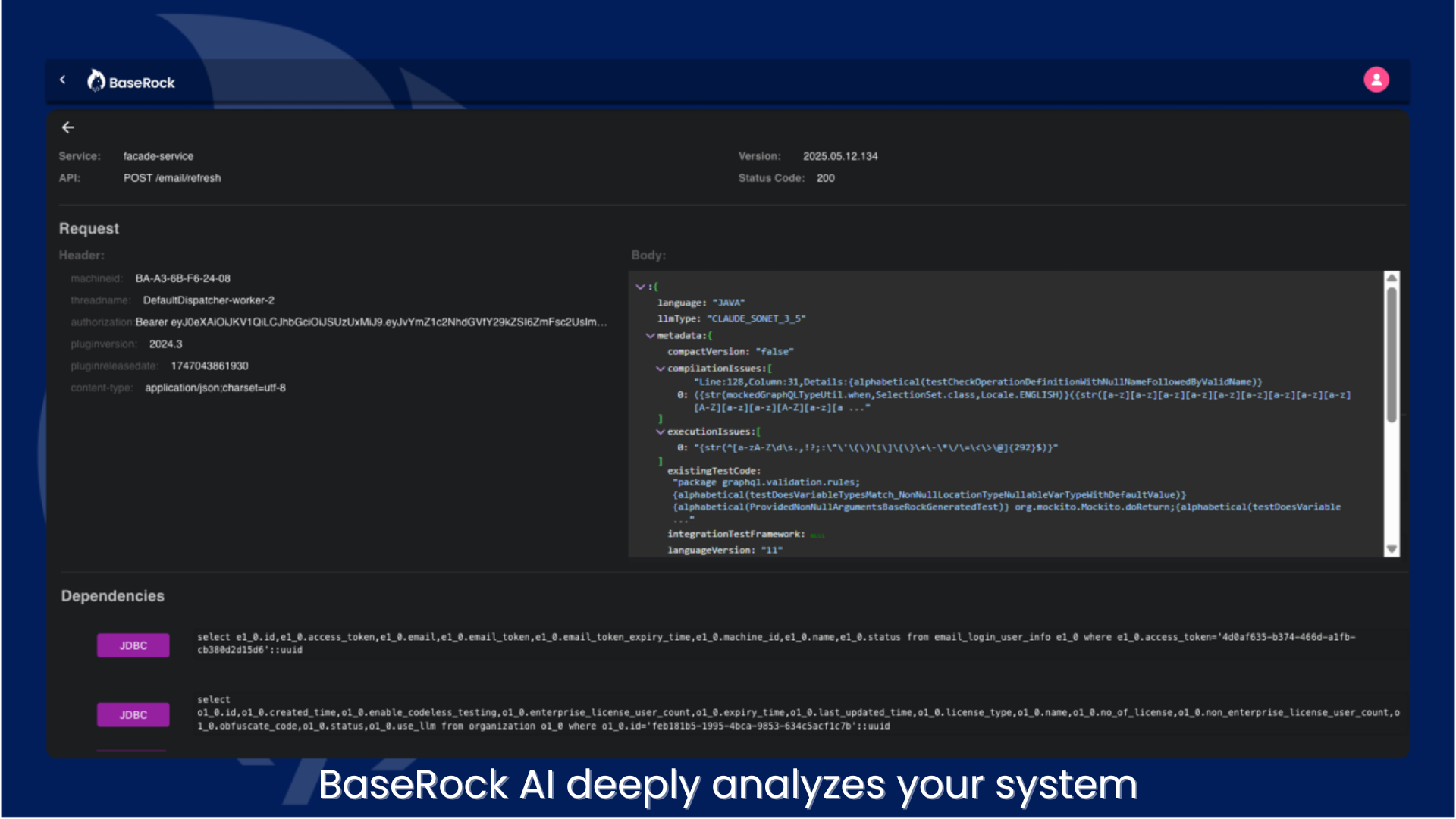
Task: Click the organization select query text
Action: pos(796,713)
